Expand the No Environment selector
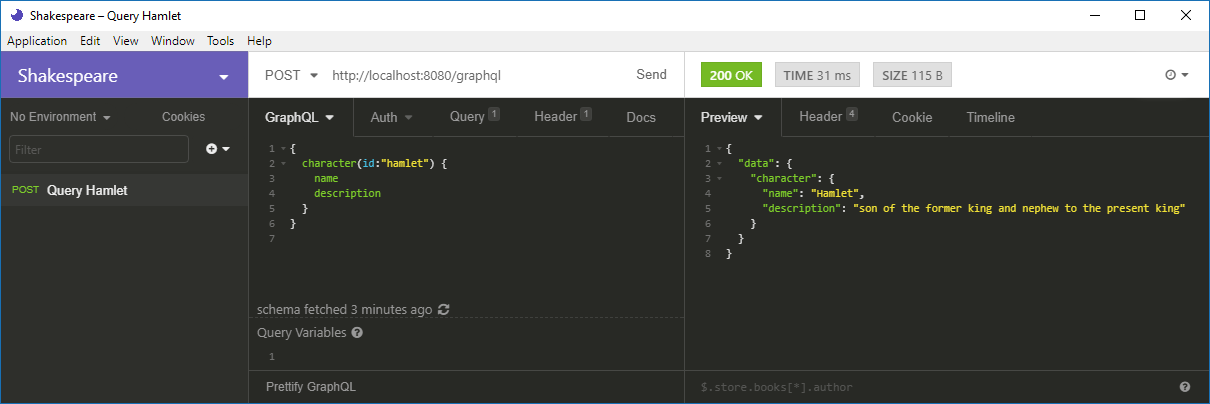 pyautogui.click(x=60, y=117)
